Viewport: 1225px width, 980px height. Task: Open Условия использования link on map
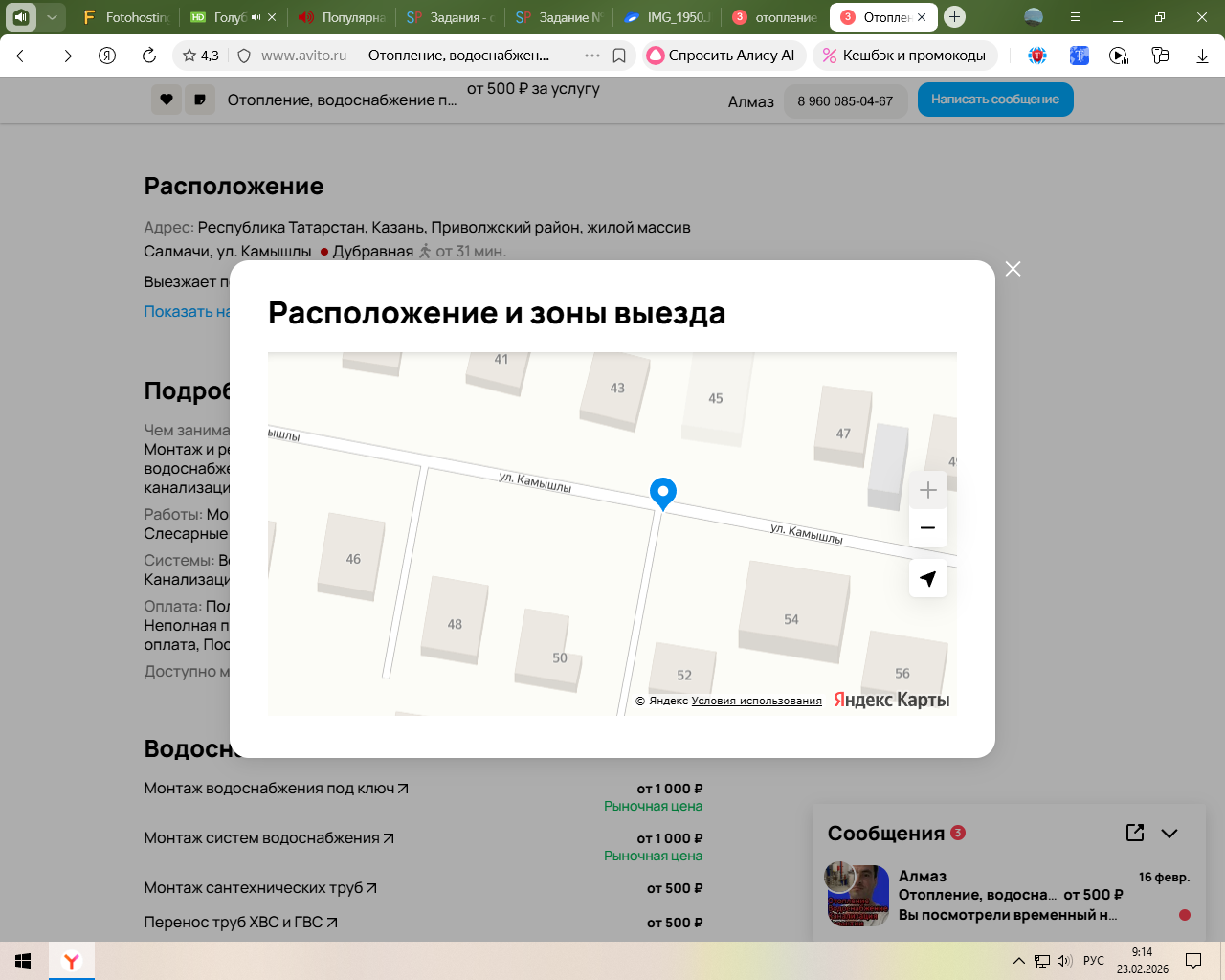pos(756,701)
